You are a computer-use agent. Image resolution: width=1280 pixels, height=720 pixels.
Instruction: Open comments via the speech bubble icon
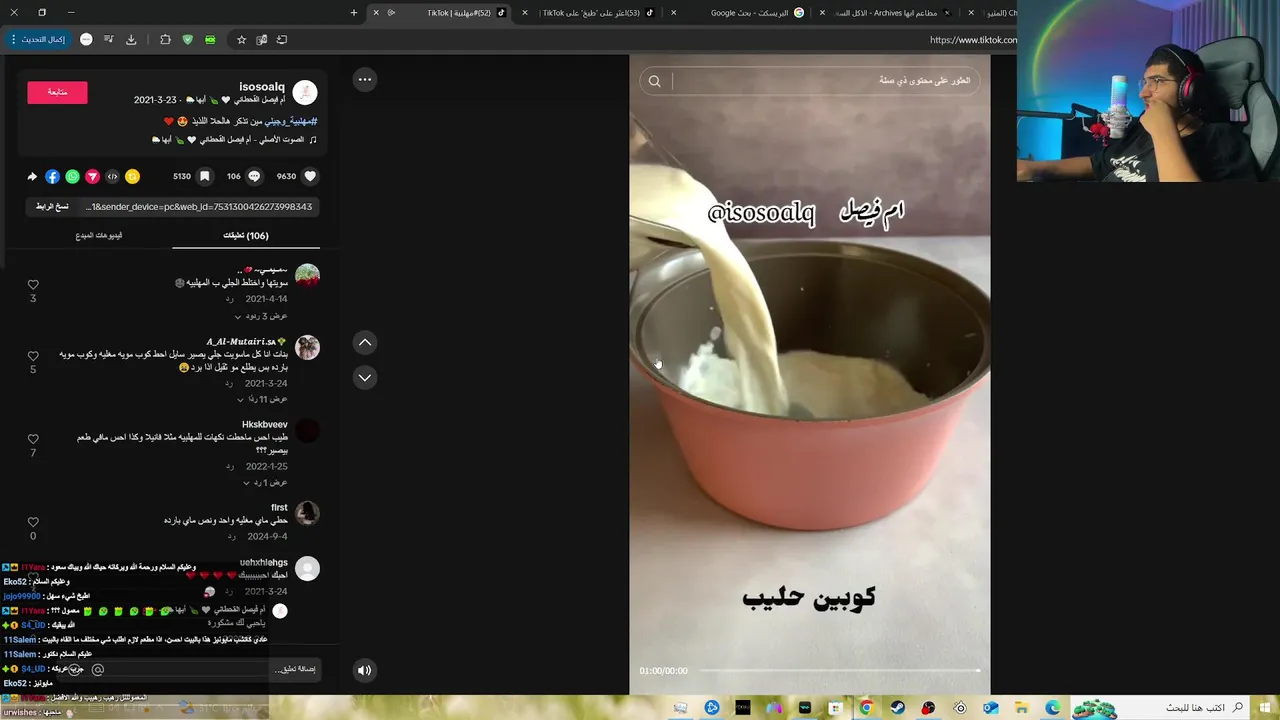pyautogui.click(x=254, y=176)
